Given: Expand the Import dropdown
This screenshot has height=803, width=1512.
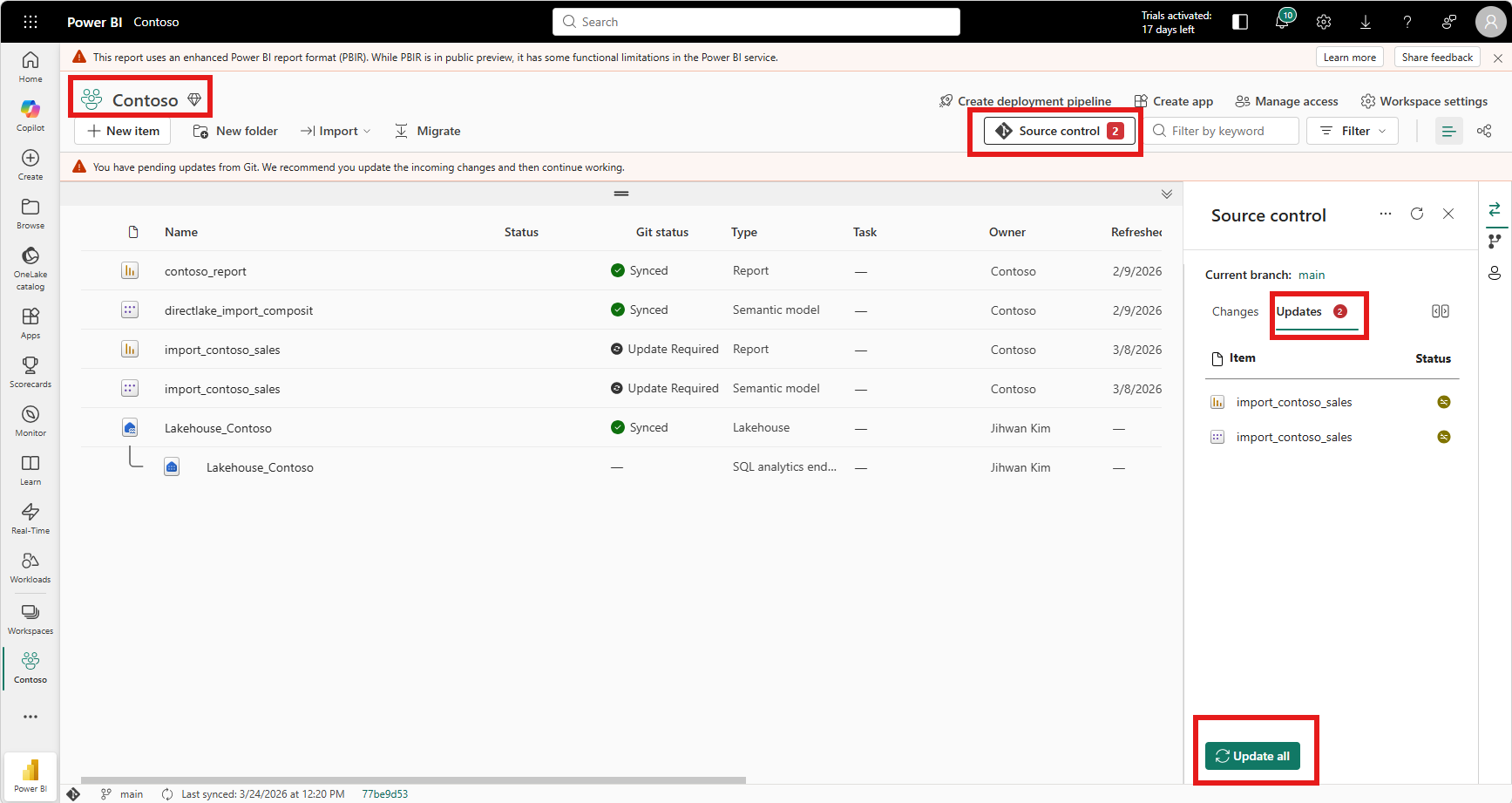Looking at the screenshot, I should 336,131.
